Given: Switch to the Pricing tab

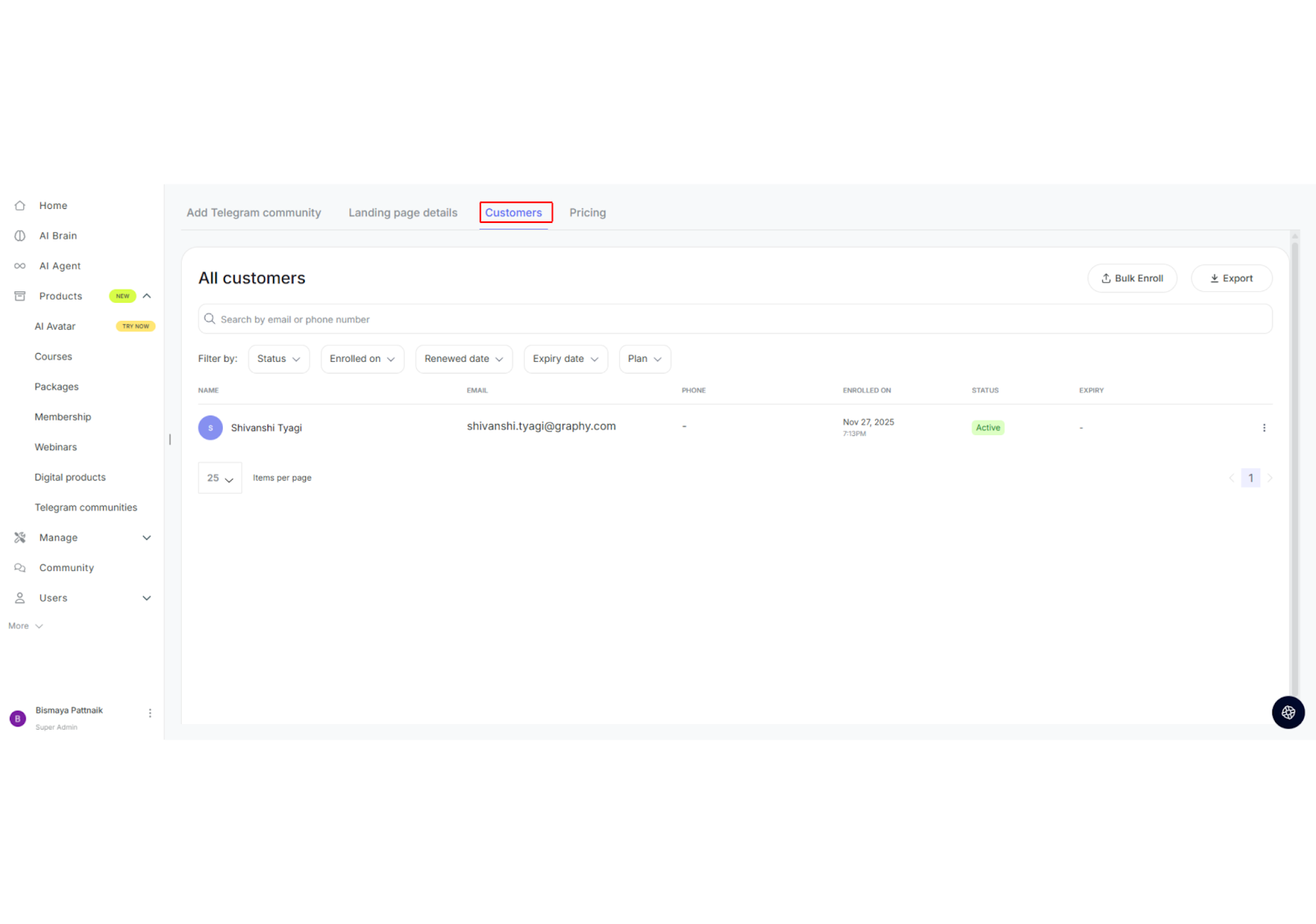Looking at the screenshot, I should pos(587,212).
